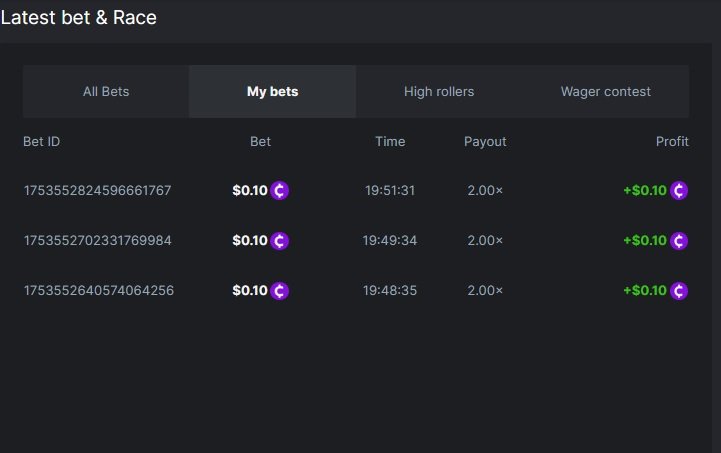The image size is (721, 453).
Task: Show the Wager contest tab
Action: 605,92
